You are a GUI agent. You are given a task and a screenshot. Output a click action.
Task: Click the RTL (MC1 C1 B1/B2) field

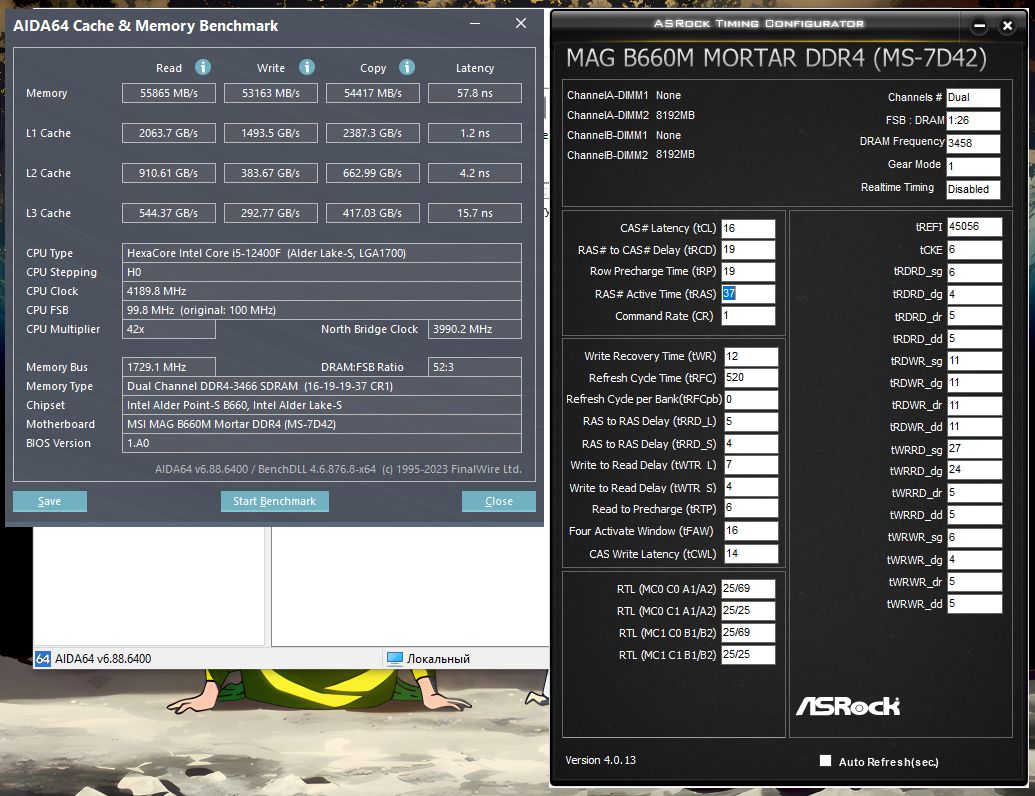coord(748,655)
